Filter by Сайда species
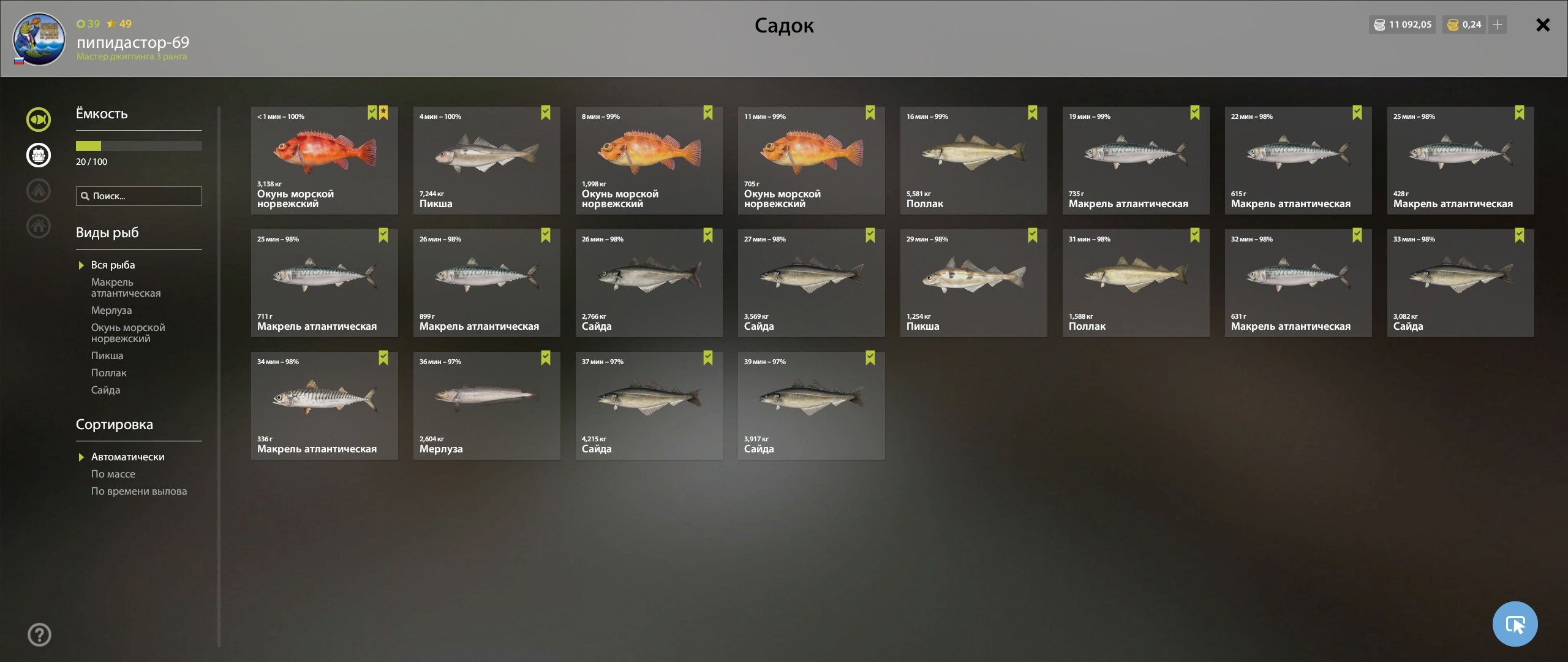Screen dimensions: 1568x662 tap(105, 390)
